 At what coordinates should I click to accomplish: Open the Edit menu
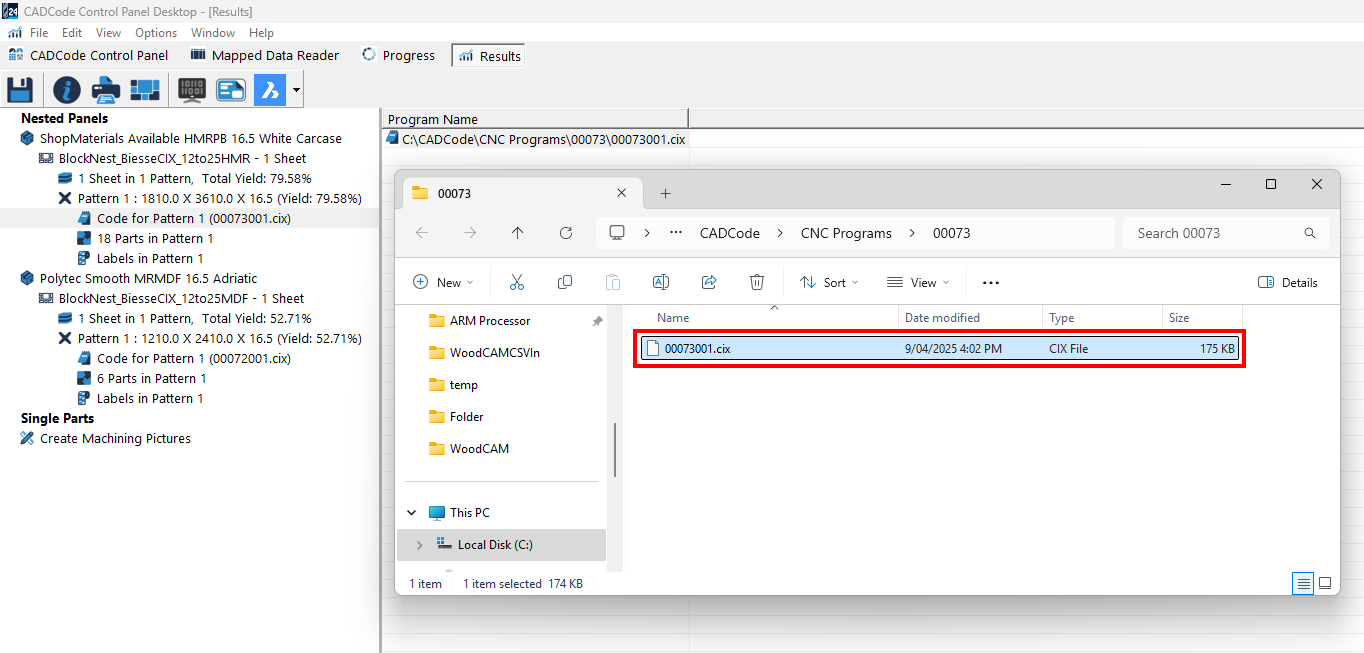[x=72, y=33]
